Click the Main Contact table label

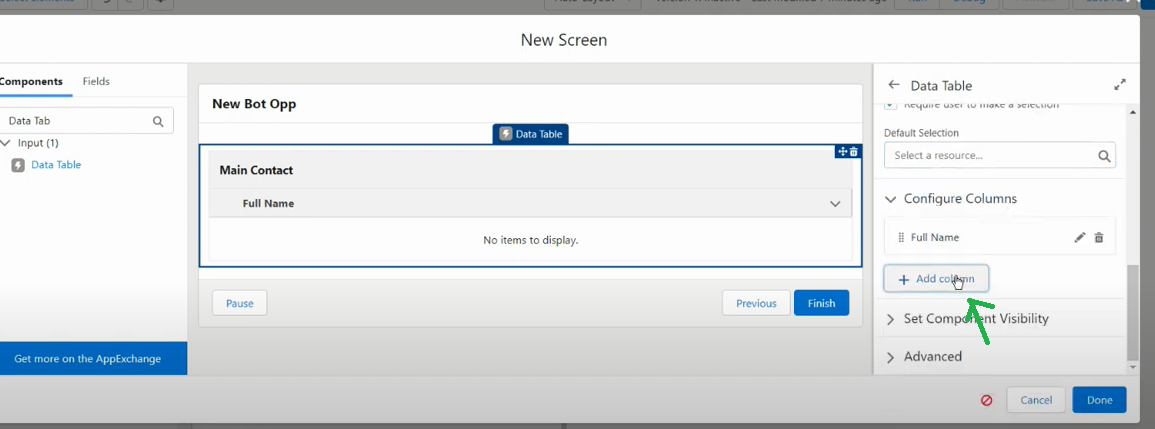256,170
